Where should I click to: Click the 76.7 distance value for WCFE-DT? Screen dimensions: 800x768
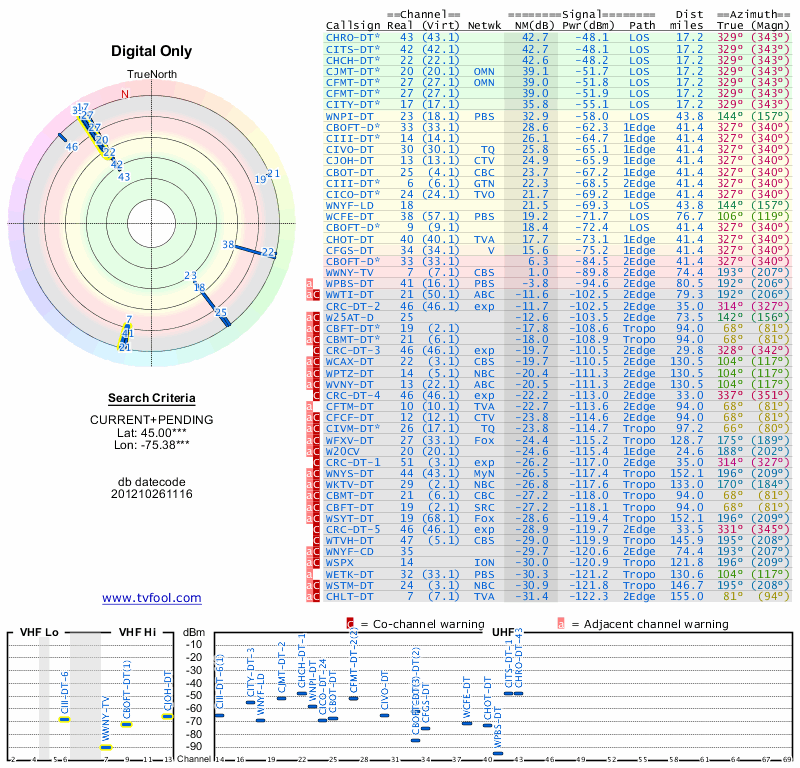coord(690,217)
